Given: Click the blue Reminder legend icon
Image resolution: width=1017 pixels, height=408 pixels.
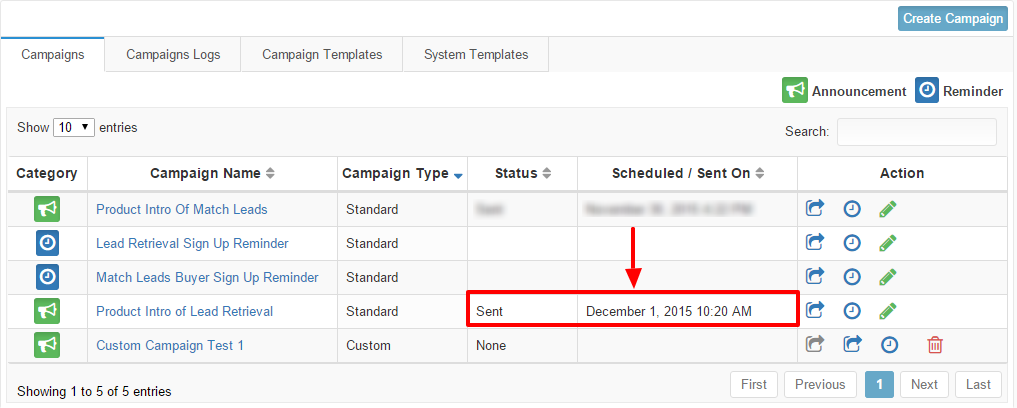Looking at the screenshot, I should click(927, 90).
